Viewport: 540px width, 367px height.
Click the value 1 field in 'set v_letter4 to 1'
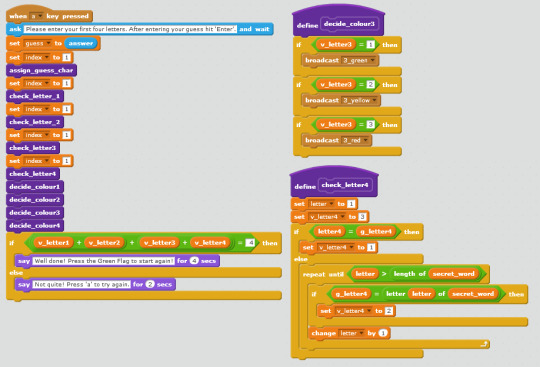pos(371,247)
